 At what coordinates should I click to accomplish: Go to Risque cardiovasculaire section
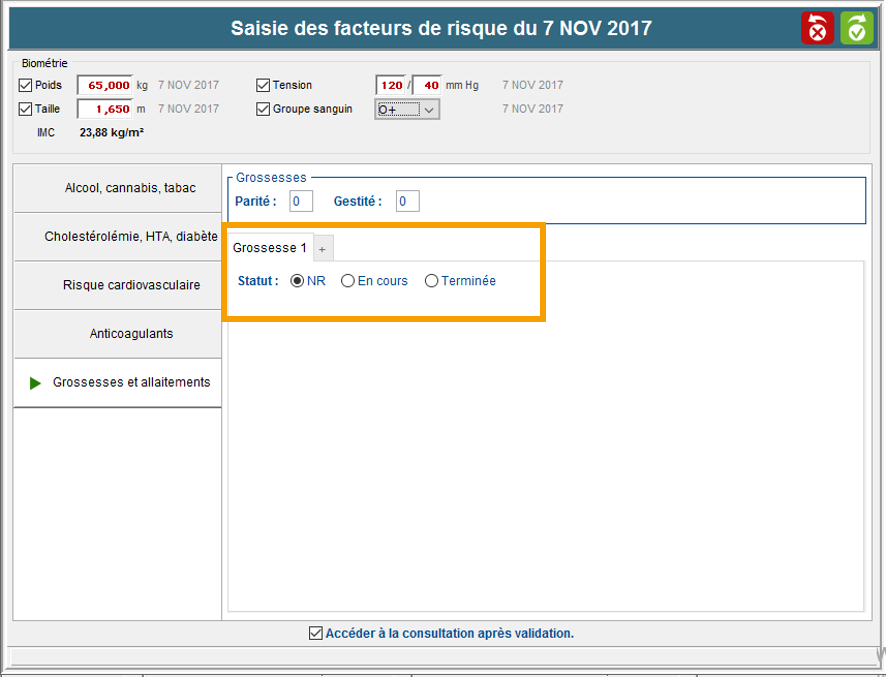pos(117,285)
